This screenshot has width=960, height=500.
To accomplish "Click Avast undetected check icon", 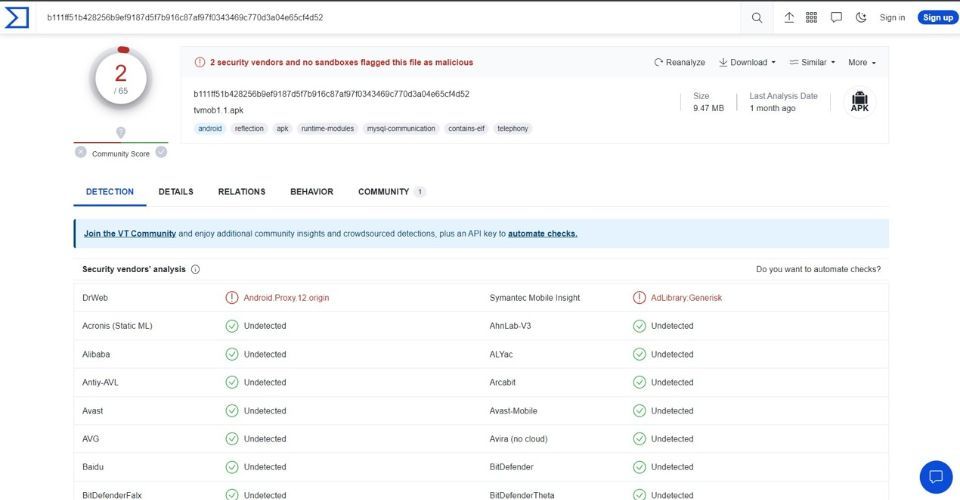I will click(x=231, y=411).
